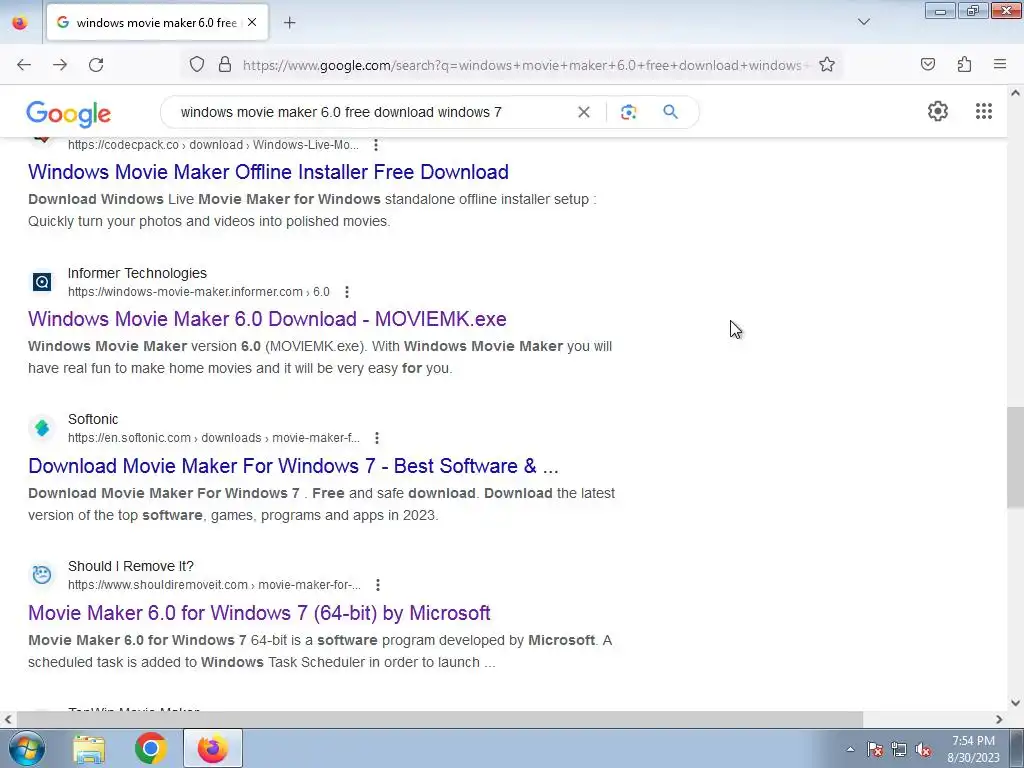This screenshot has width=1024, height=768.
Task: Open the network status tray icon
Action: click(899, 749)
